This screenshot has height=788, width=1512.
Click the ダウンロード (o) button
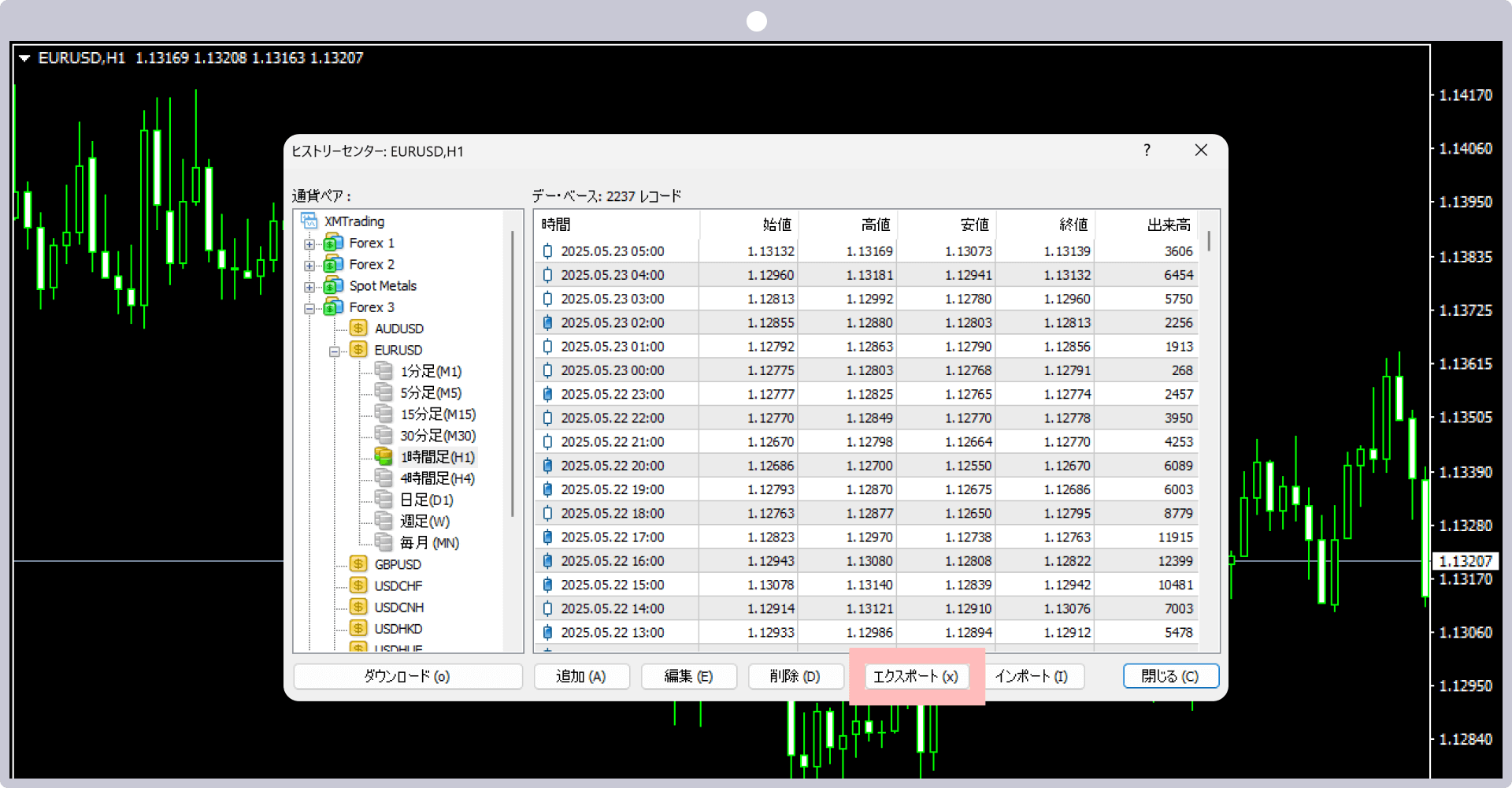(408, 676)
